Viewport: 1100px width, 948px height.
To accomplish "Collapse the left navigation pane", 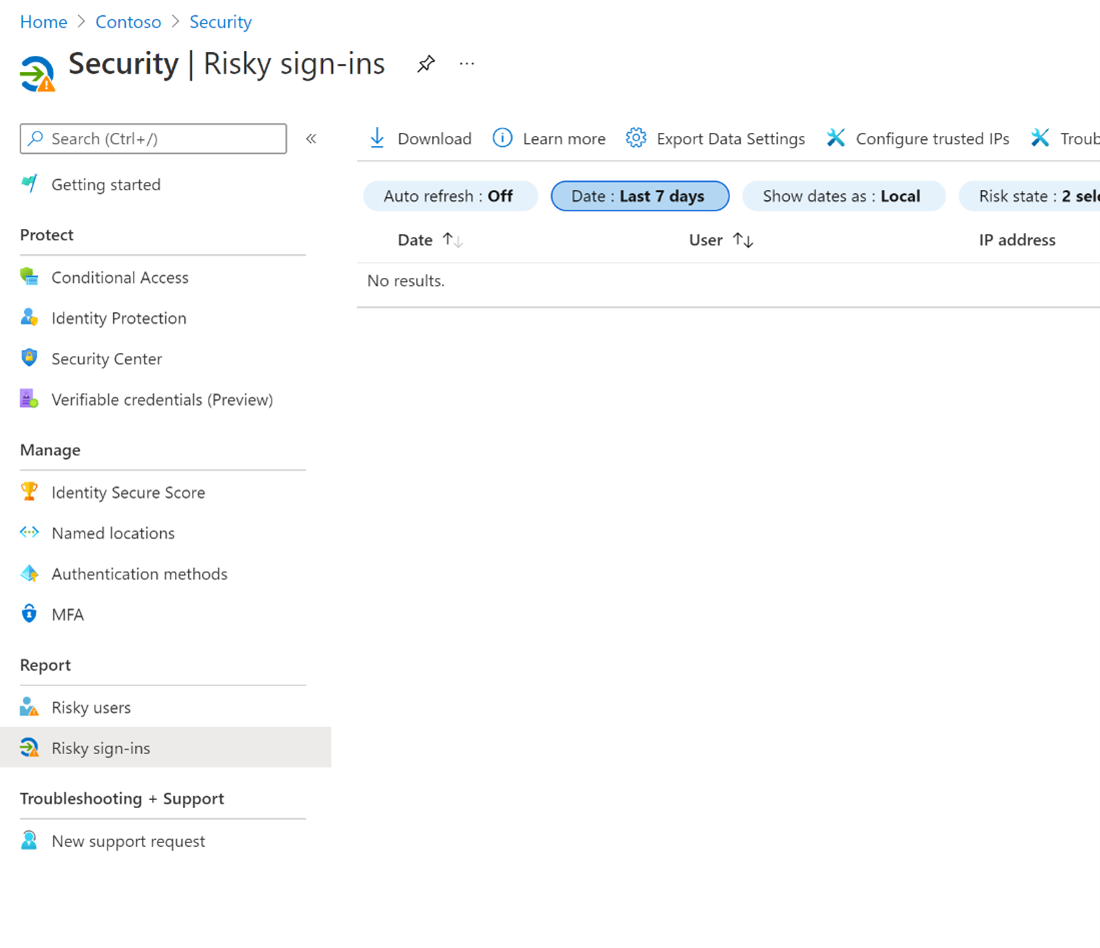I will coord(311,138).
